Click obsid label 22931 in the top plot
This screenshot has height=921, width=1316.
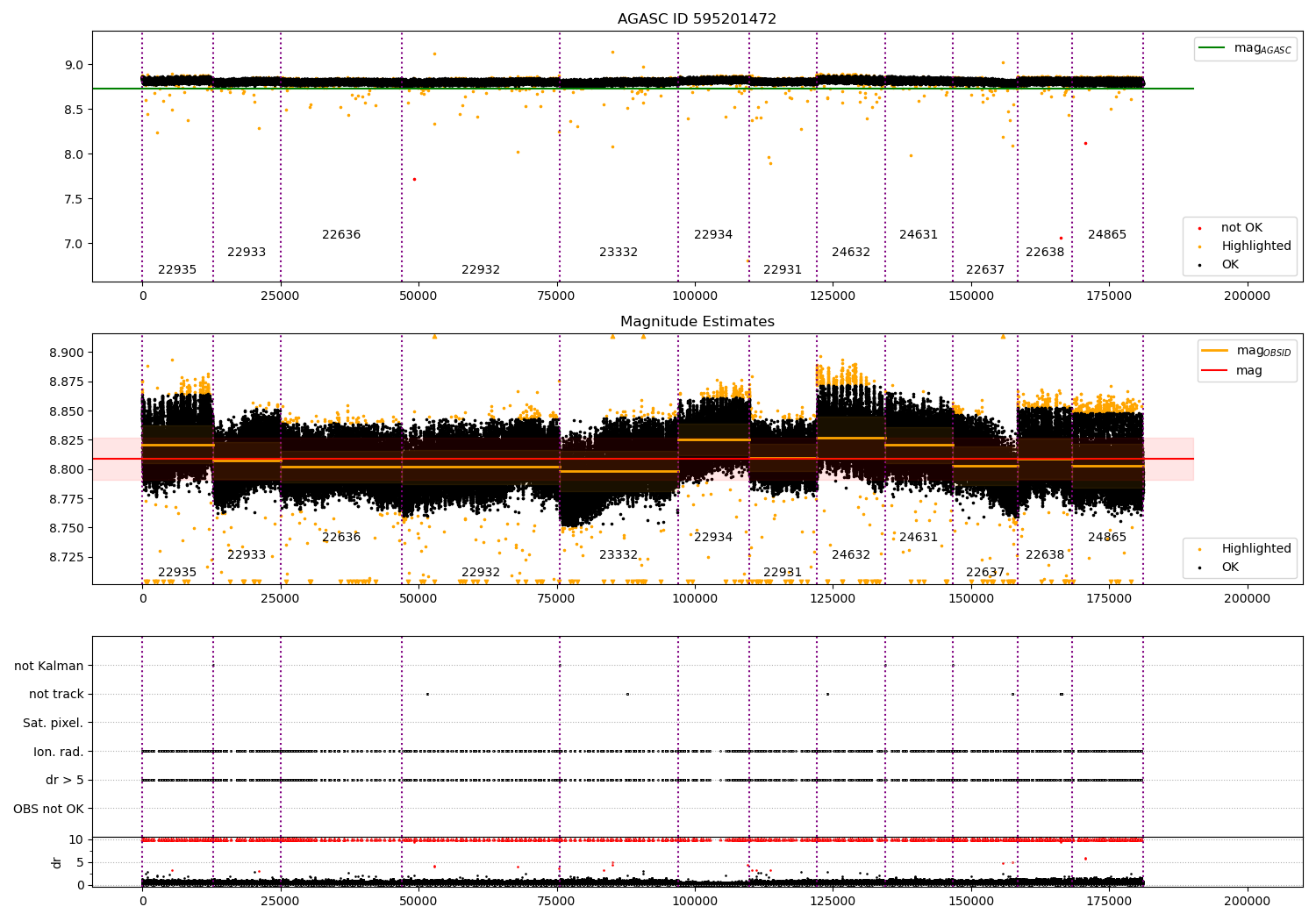(783, 270)
